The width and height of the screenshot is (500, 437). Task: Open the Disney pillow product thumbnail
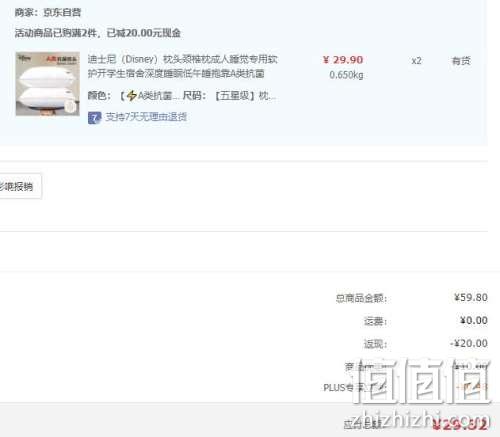(48, 84)
